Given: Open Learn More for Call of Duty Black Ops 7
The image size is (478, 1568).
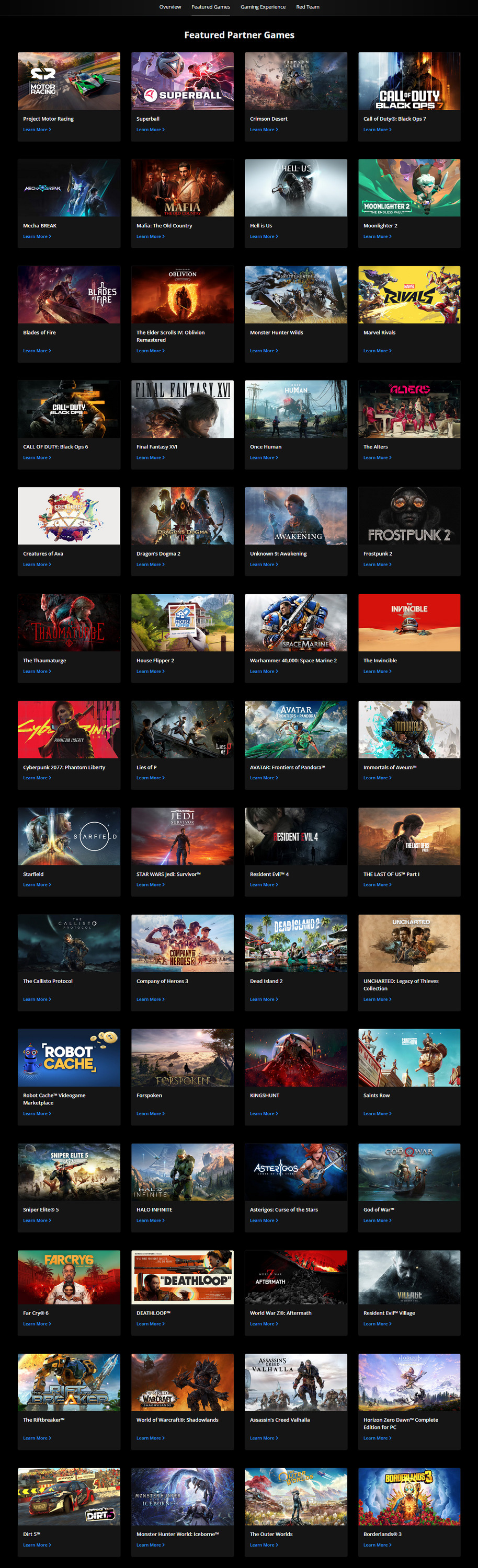Looking at the screenshot, I should (378, 130).
